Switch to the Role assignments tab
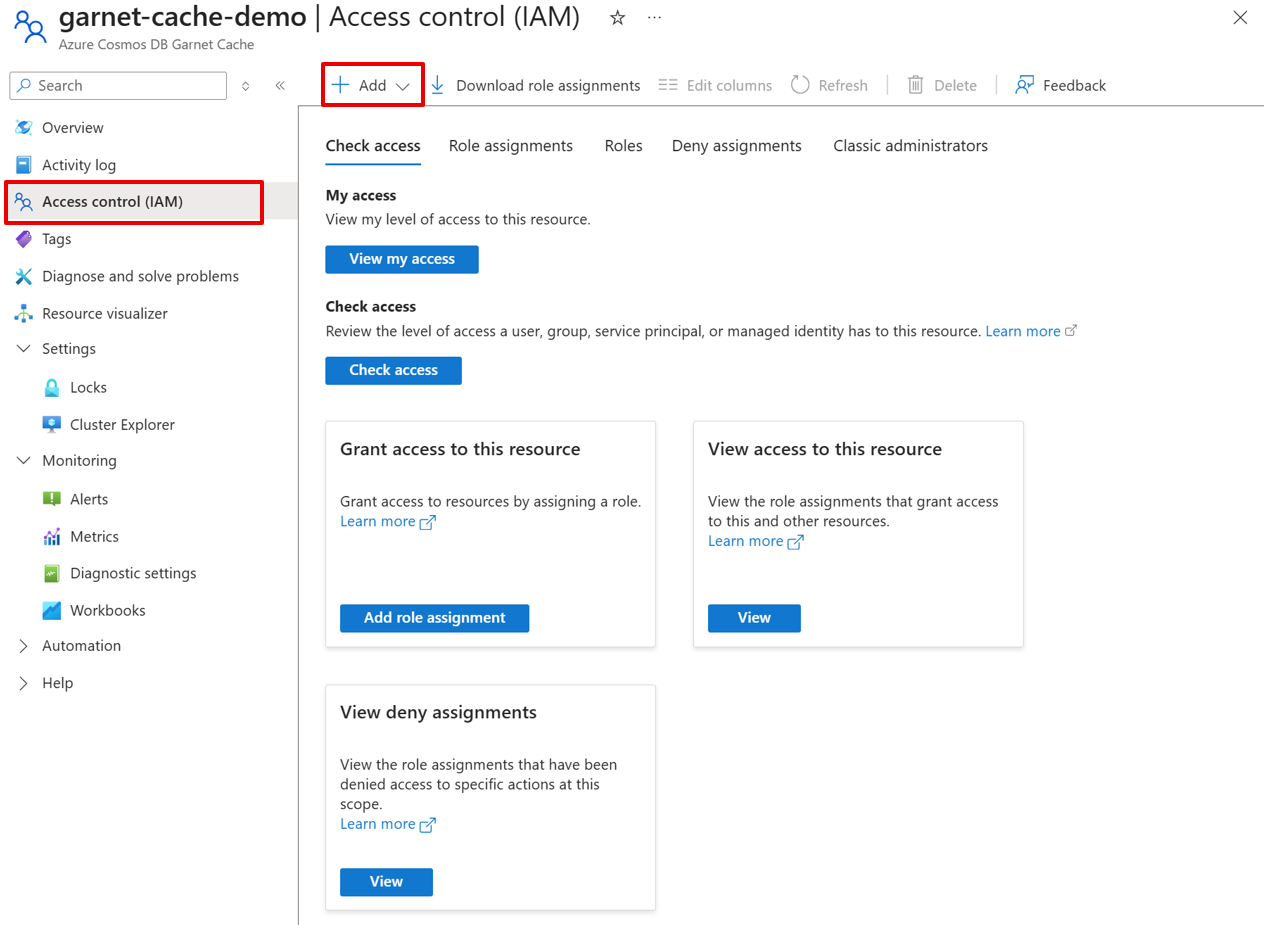This screenshot has width=1264, height=925. [510, 145]
